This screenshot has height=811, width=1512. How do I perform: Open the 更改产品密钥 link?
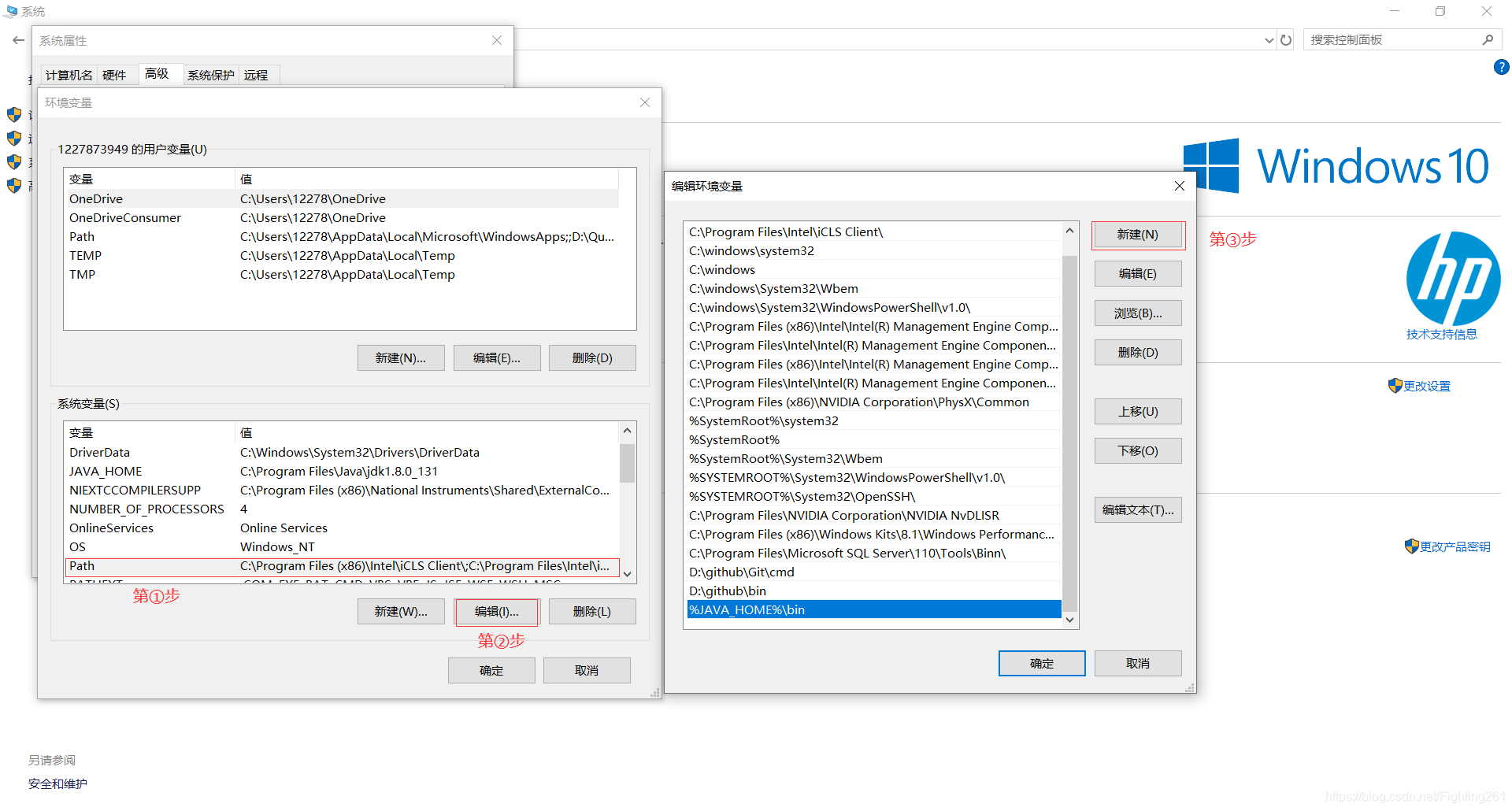point(1455,547)
